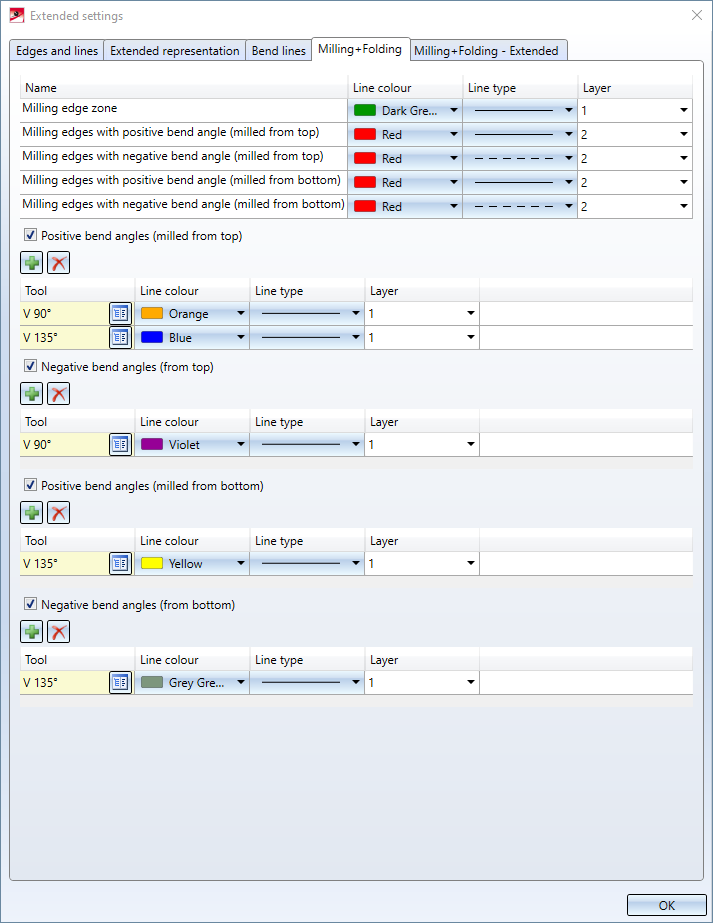Open tool catalogue for V 135° Grey Green row

click(x=120, y=682)
